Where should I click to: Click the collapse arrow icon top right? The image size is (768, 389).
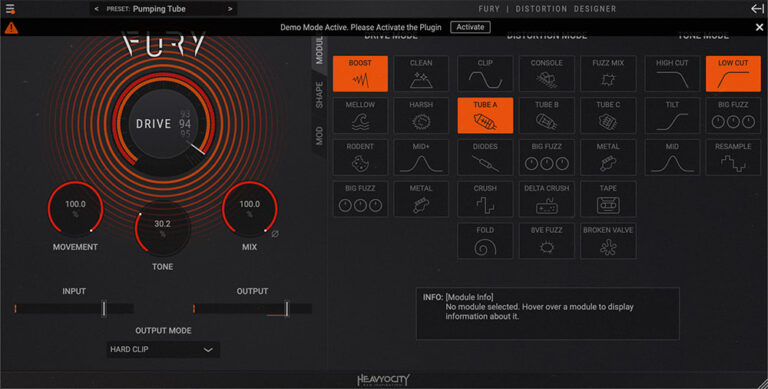pos(757,8)
